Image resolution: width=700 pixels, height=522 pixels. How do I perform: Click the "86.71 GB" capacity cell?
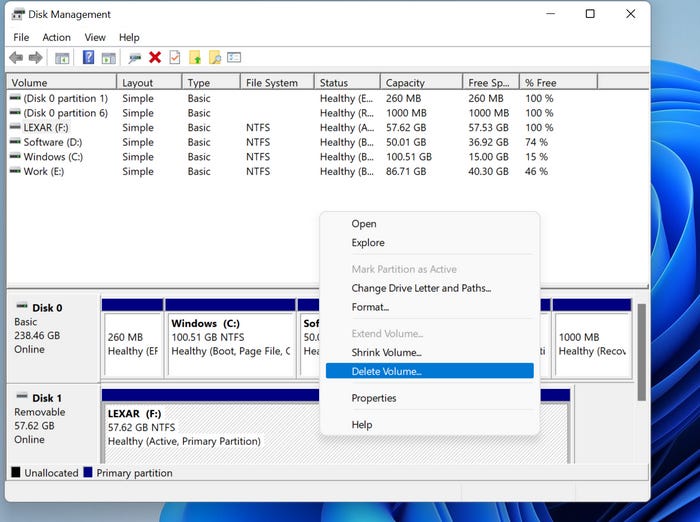click(x=406, y=171)
